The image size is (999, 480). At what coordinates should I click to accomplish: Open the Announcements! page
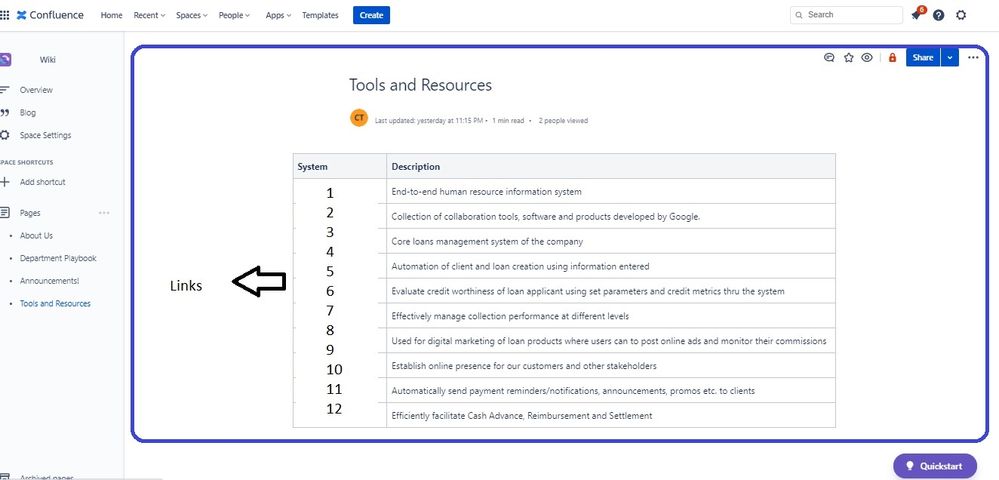[50, 281]
